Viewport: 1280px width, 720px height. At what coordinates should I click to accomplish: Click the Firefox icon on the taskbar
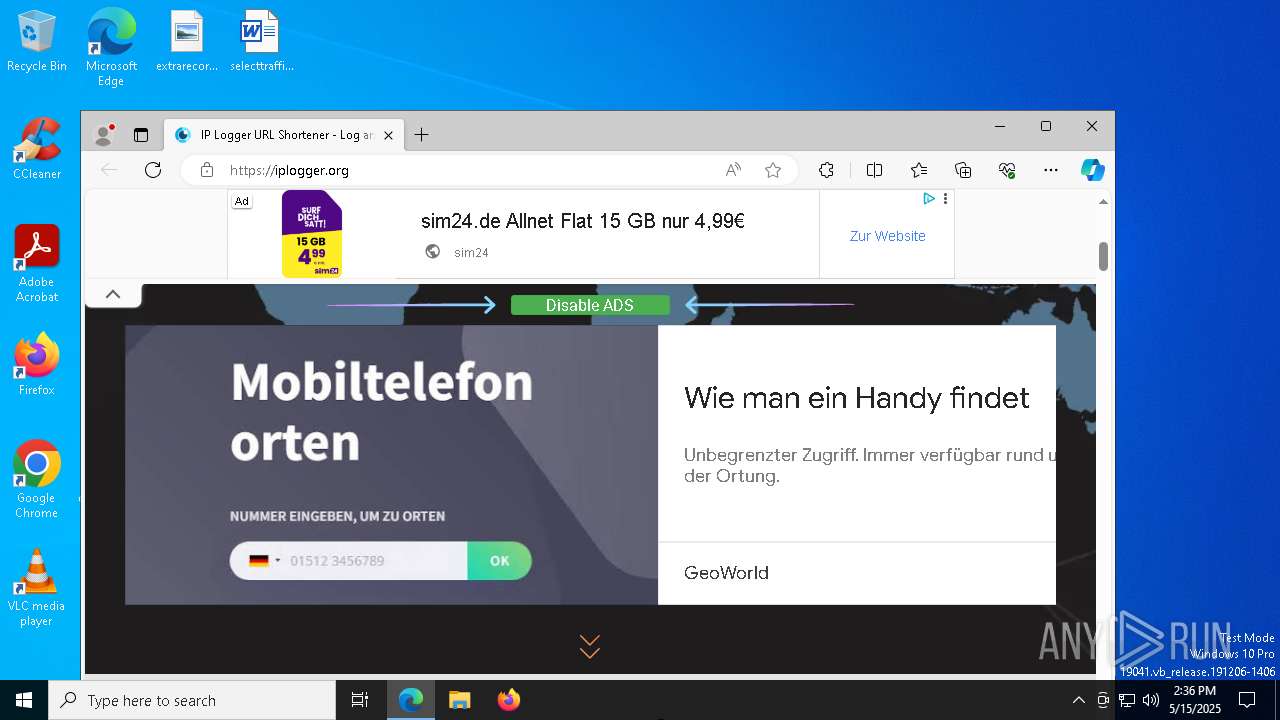click(x=508, y=700)
